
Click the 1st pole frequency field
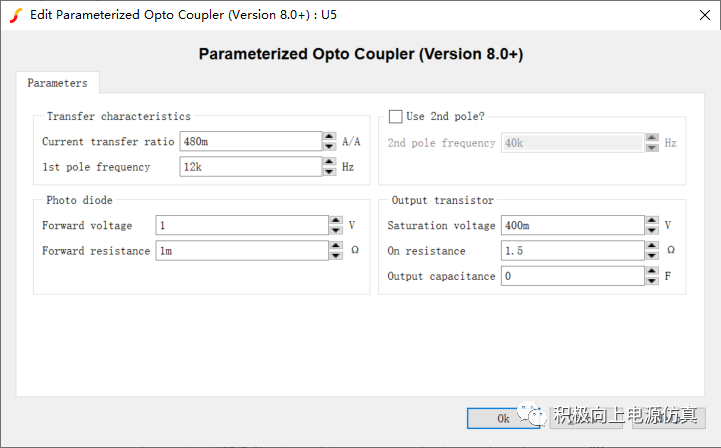click(250, 167)
